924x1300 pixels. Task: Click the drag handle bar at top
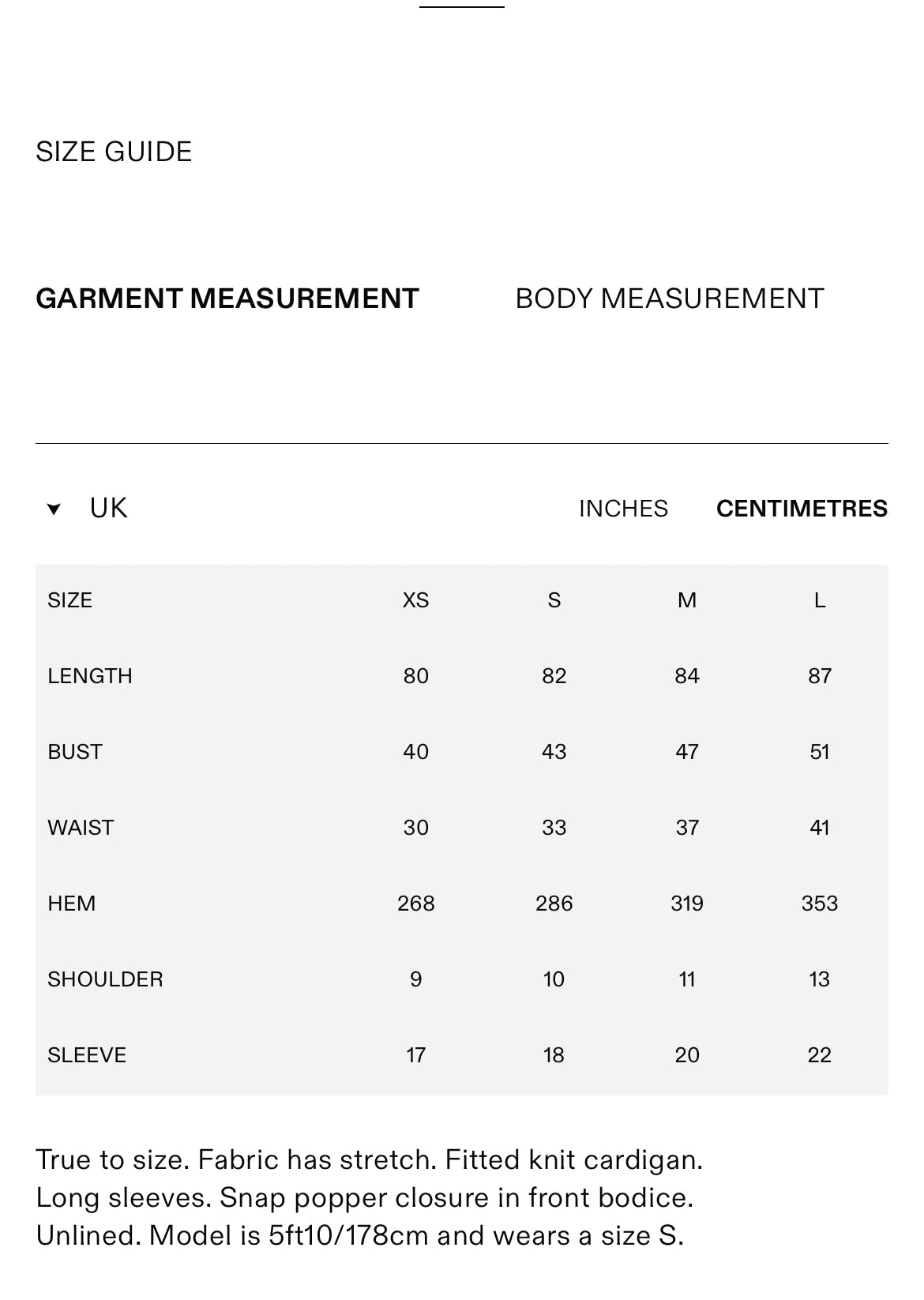tap(462, 6)
